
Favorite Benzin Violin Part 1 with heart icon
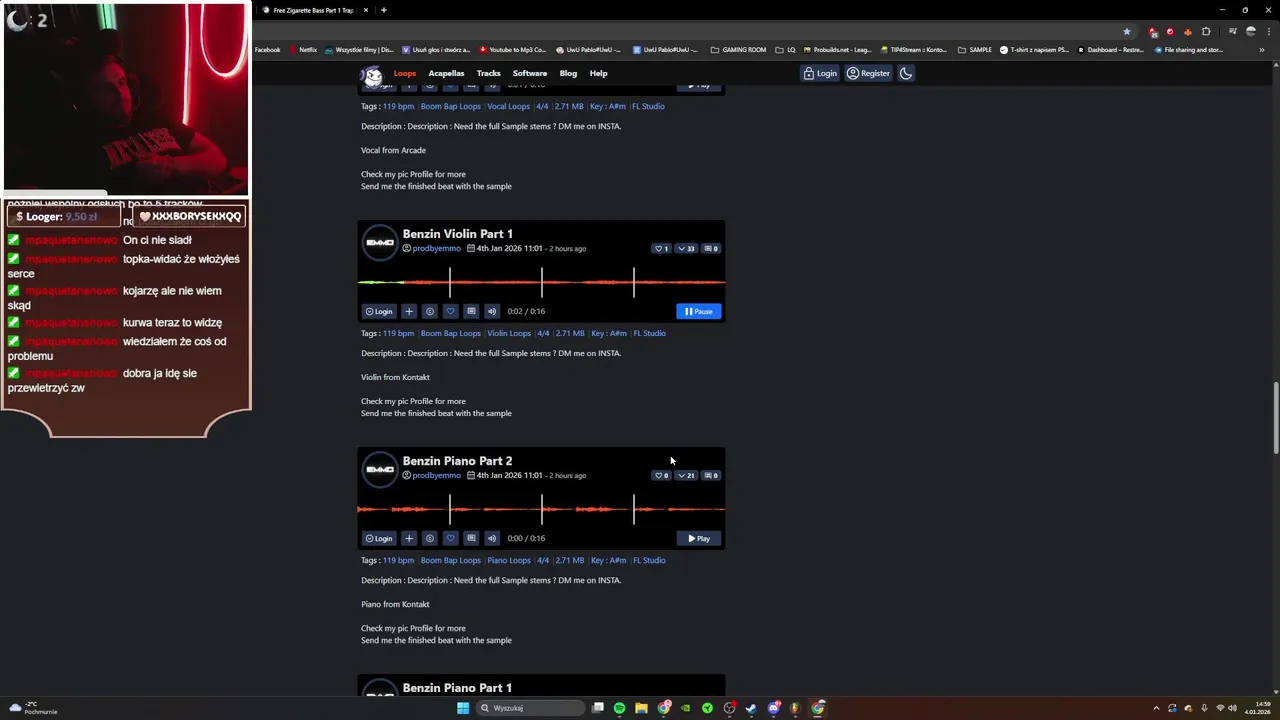tap(450, 311)
